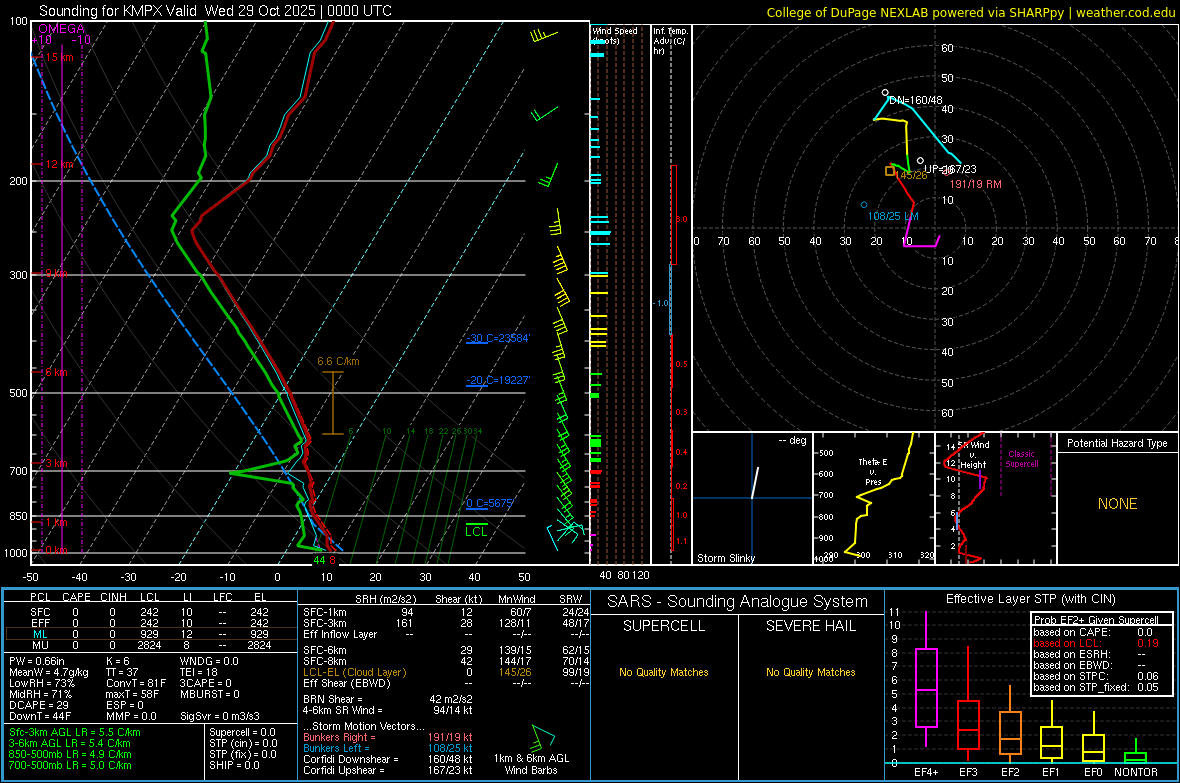Click the 108/25 LM hodograph label
The width and height of the screenshot is (1180, 783).
(x=893, y=216)
